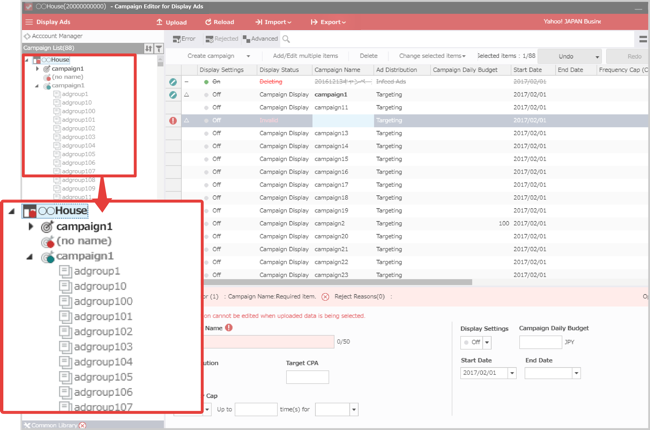Sort by Campaign Daily Budget column header
Viewport: 650px width, 430px height.
465,70
